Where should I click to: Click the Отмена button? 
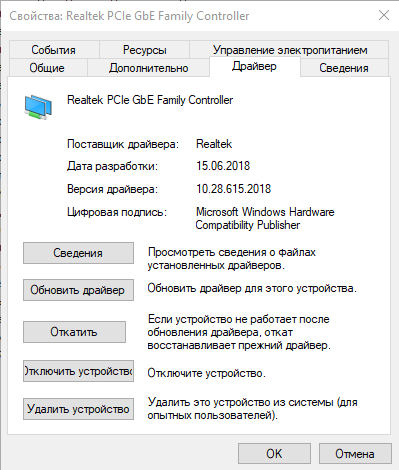tap(355, 454)
